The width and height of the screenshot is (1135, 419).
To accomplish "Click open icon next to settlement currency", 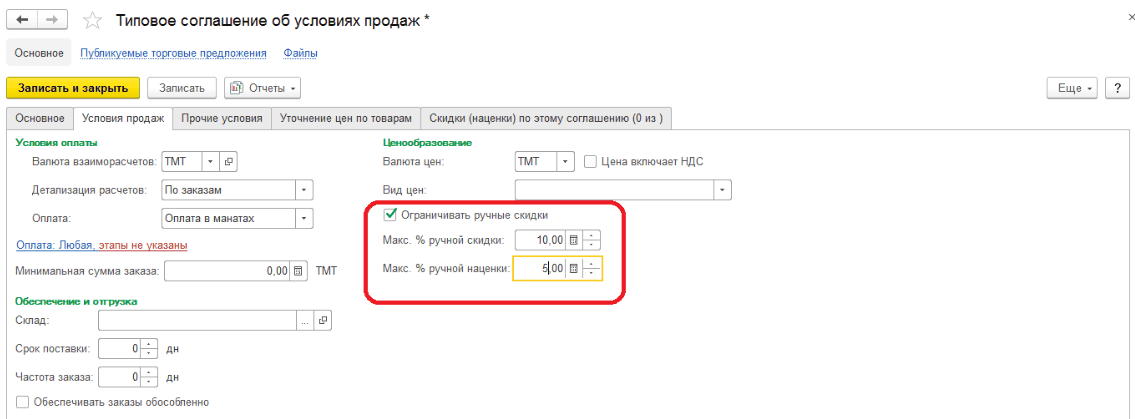I will 228,161.
